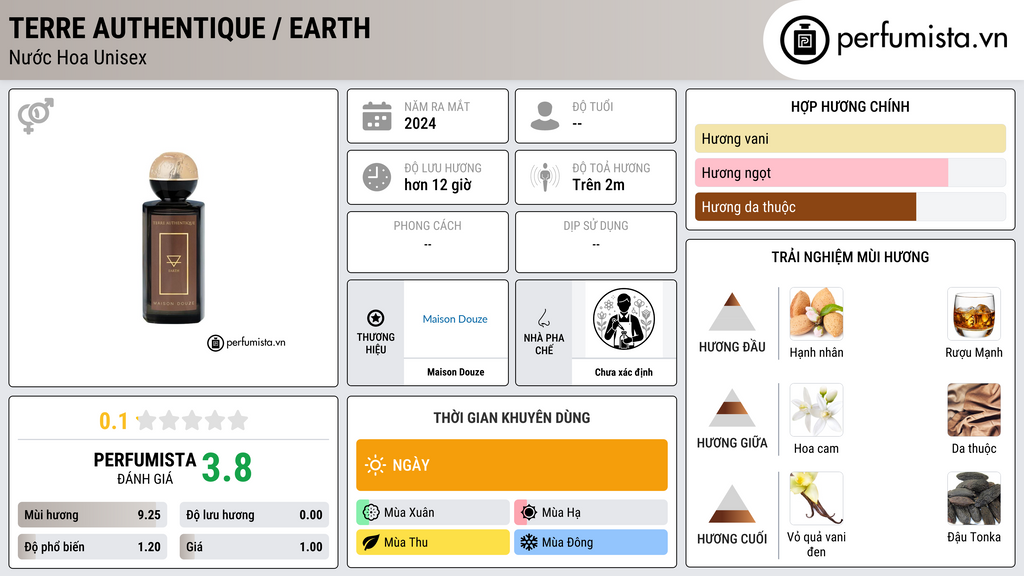Click the Thời gian khuyên dùng heading
1024x576 pixels.
[x=512, y=417]
